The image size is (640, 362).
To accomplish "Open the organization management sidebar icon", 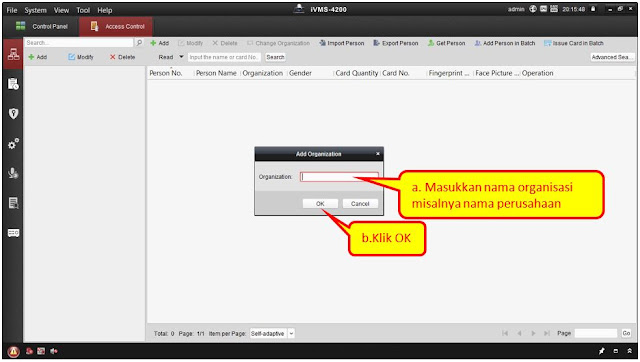I will 13,54.
